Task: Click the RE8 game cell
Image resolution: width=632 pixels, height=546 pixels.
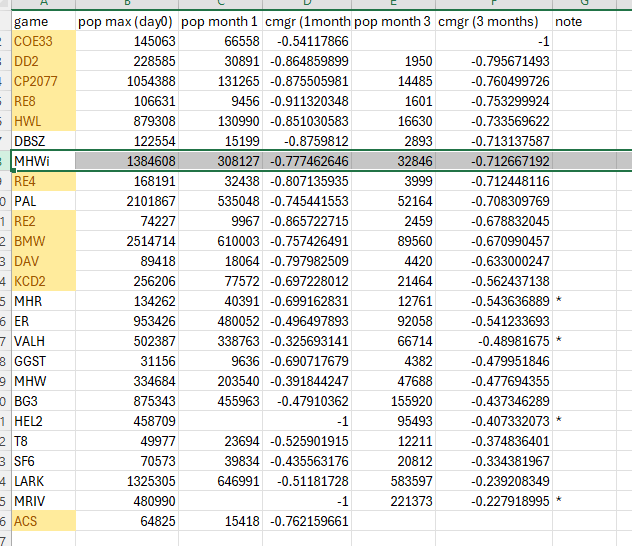Action: point(44,101)
